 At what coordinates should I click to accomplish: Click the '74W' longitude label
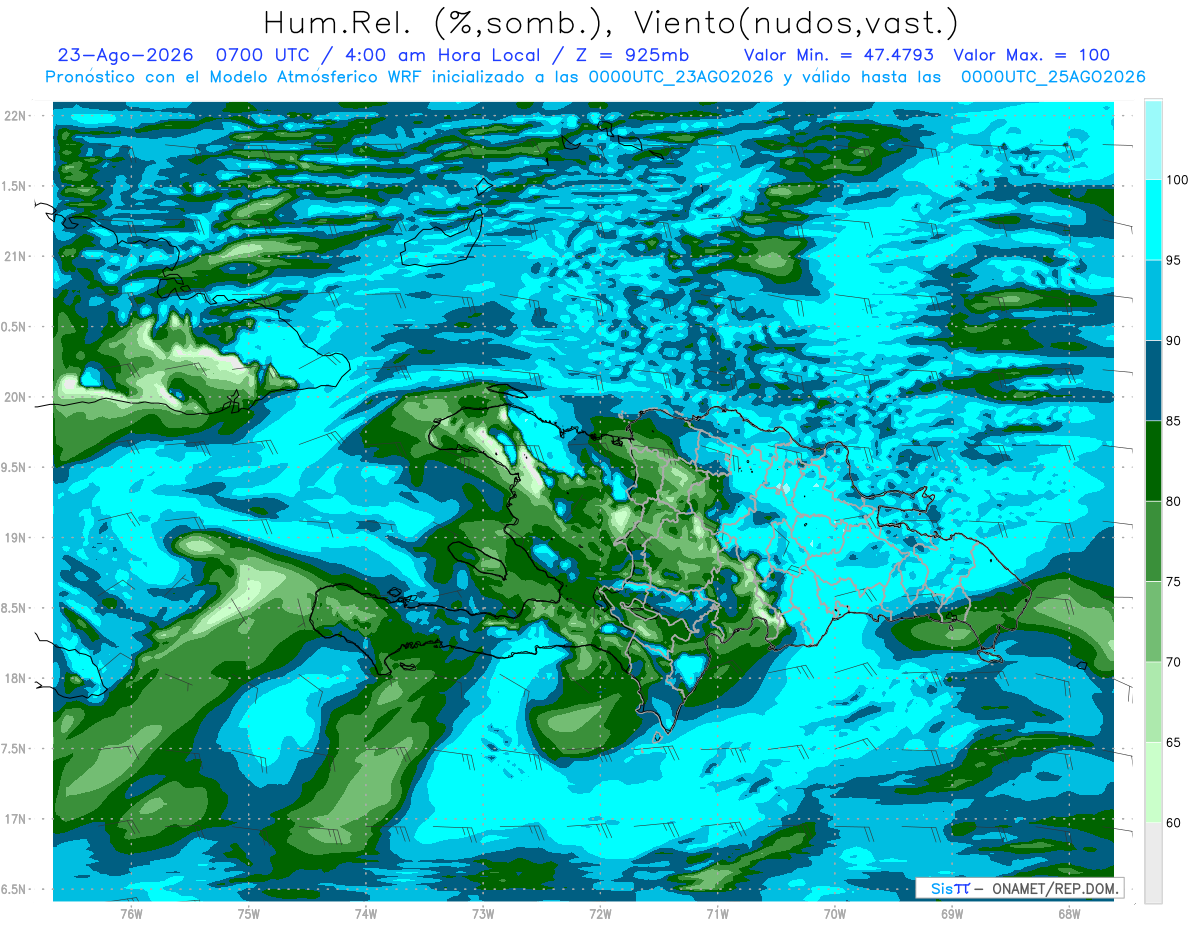coord(366,914)
